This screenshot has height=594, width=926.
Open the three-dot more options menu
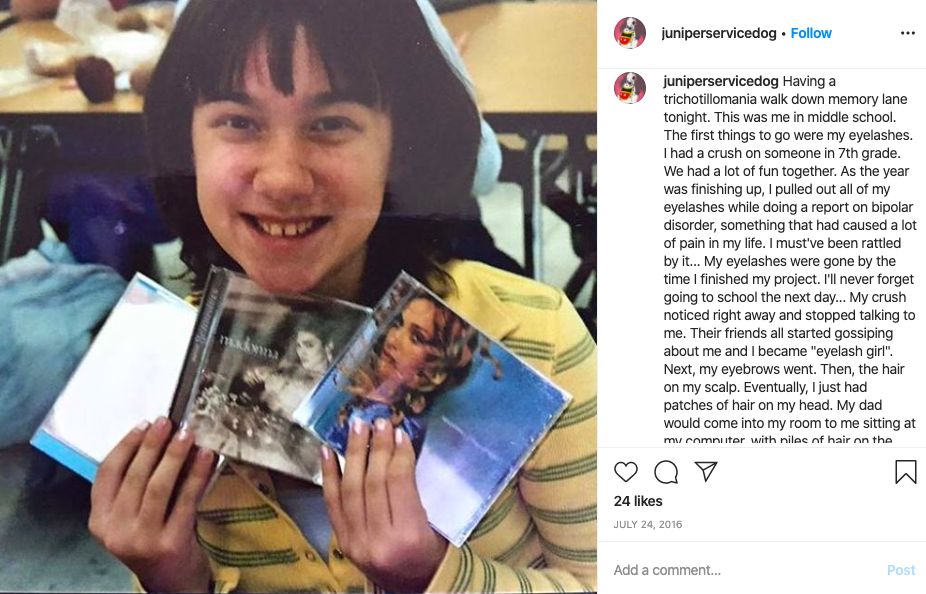[x=908, y=33]
